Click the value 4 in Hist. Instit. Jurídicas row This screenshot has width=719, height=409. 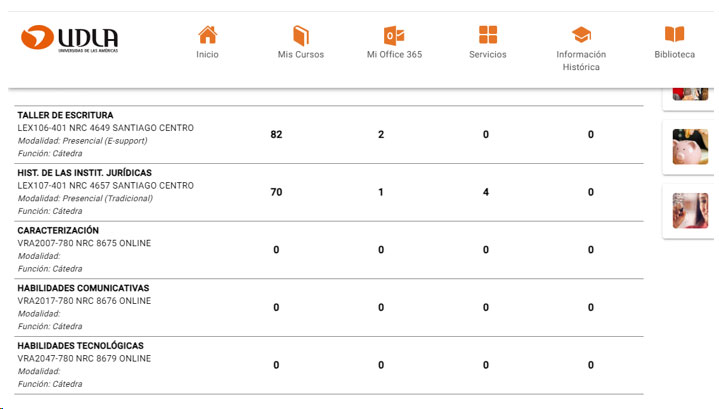coord(486,192)
